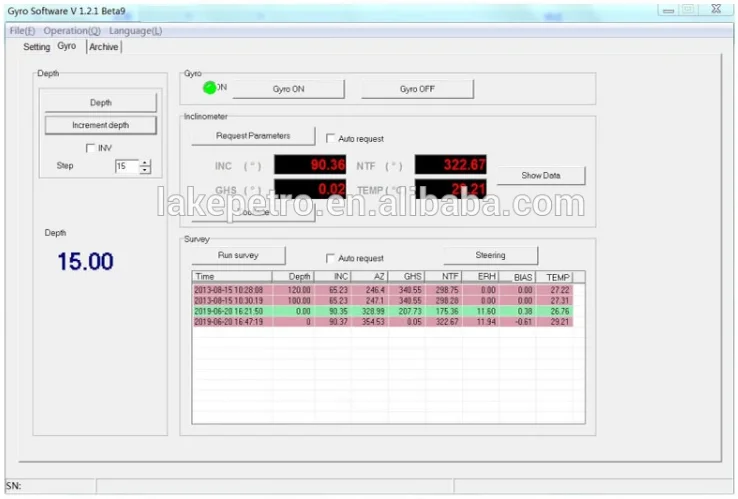738x499 pixels.
Task: Click the Run survey button
Action: [x=238, y=255]
